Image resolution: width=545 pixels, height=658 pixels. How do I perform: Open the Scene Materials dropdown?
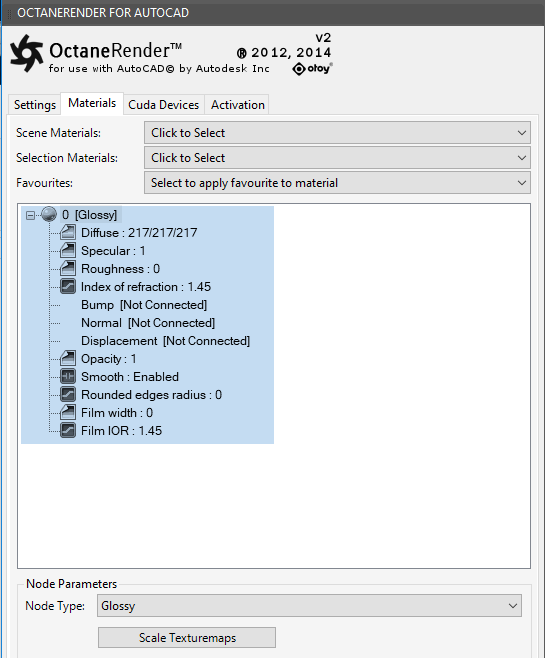[x=337, y=133]
